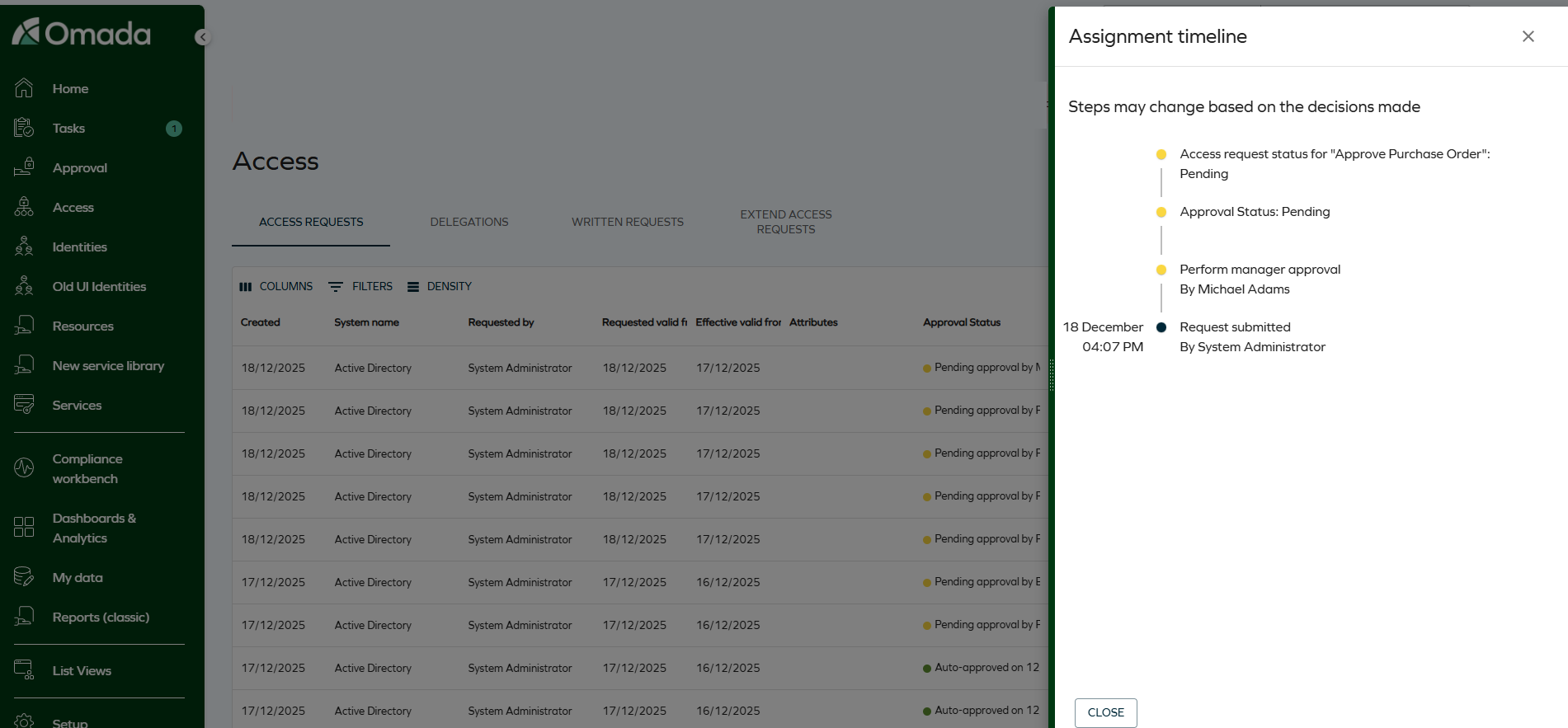This screenshot has height=728, width=1568.
Task: Open the Dashboards & Analytics icon
Action: tap(24, 528)
